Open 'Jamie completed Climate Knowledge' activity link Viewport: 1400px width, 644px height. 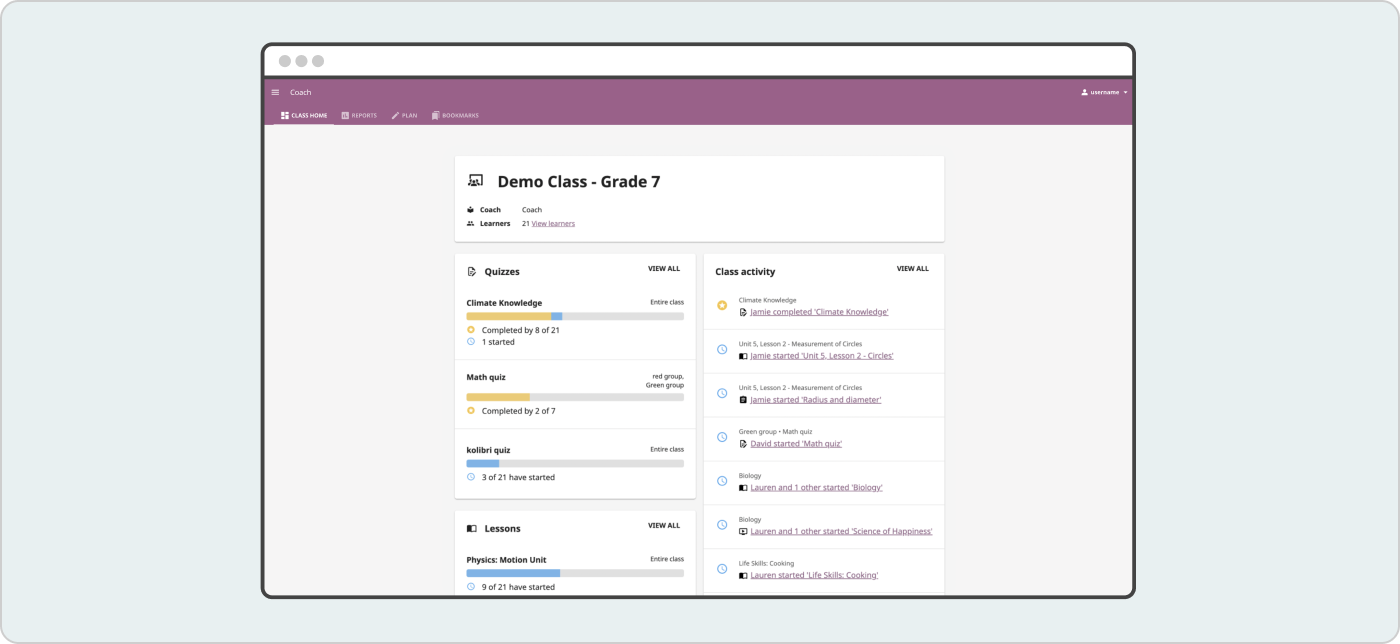[821, 311]
